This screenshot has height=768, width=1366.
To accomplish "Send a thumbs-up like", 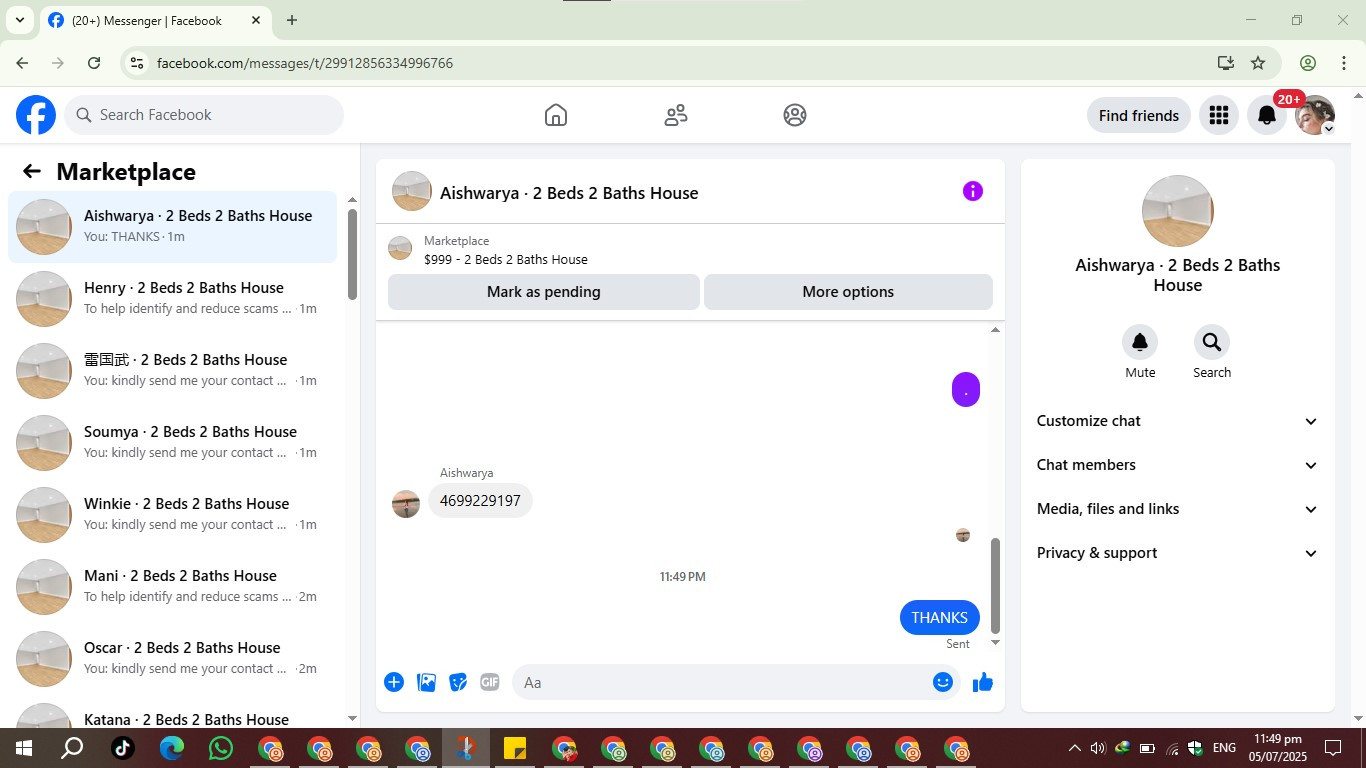I will [983, 682].
